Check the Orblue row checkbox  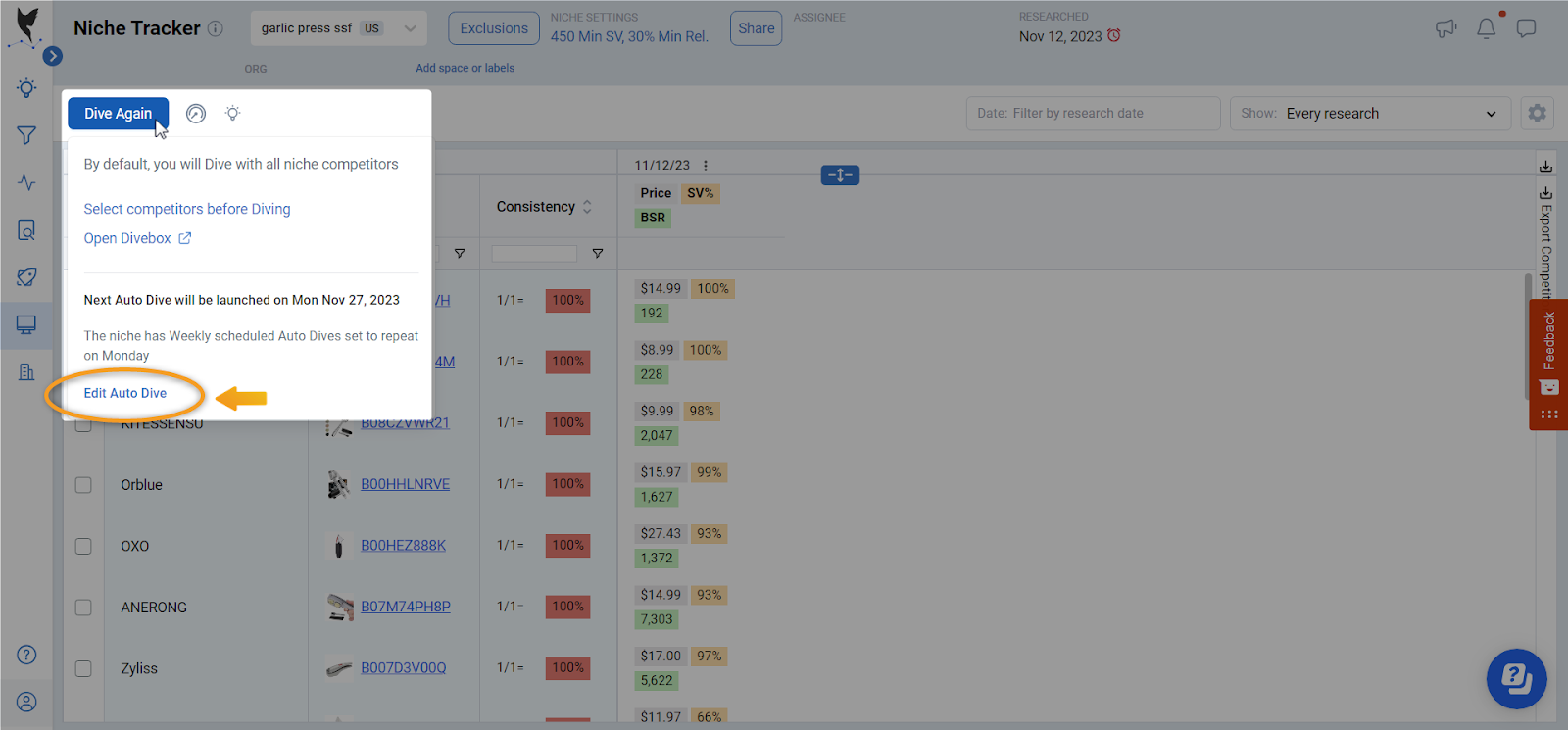[83, 485]
